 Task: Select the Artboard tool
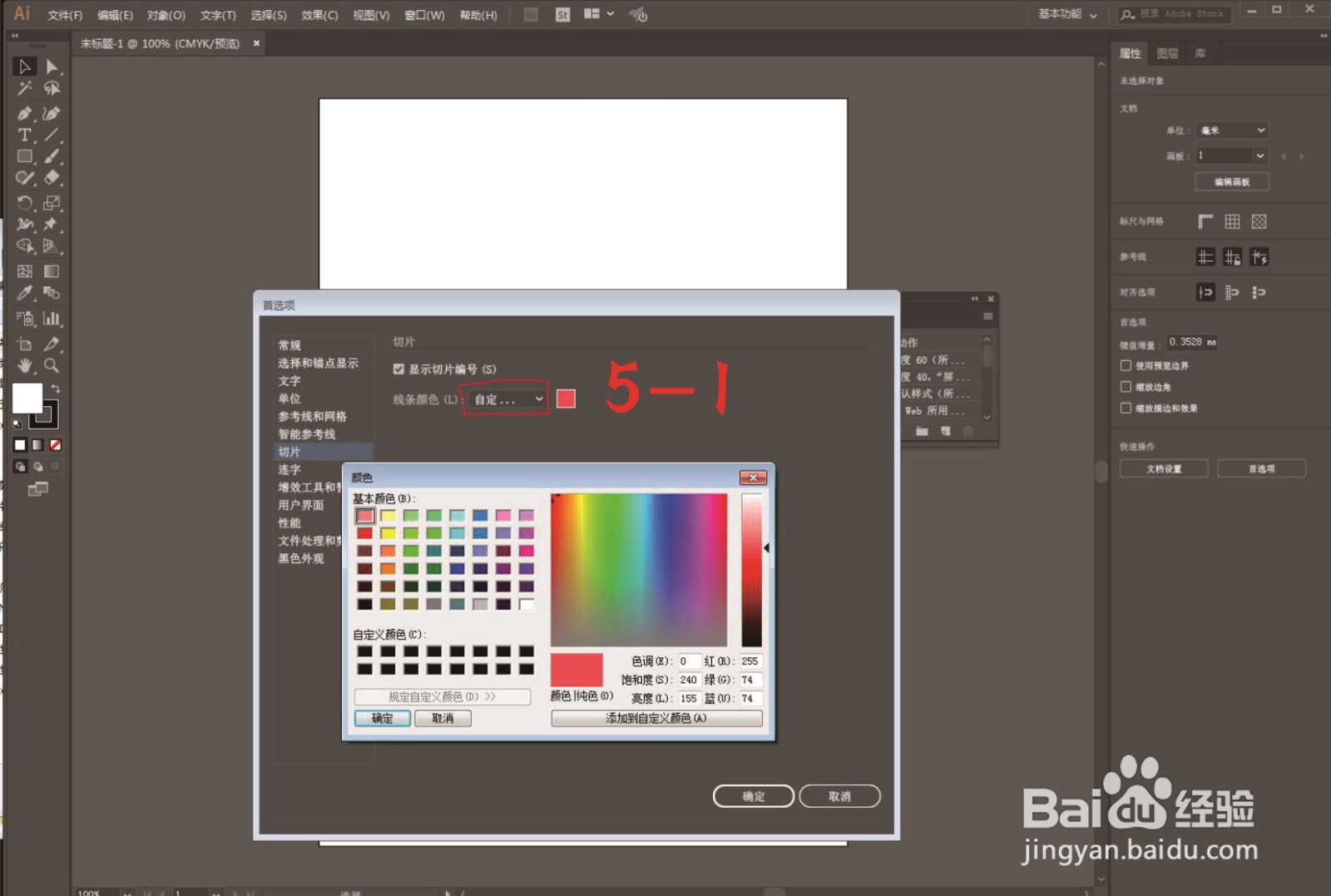pos(24,344)
